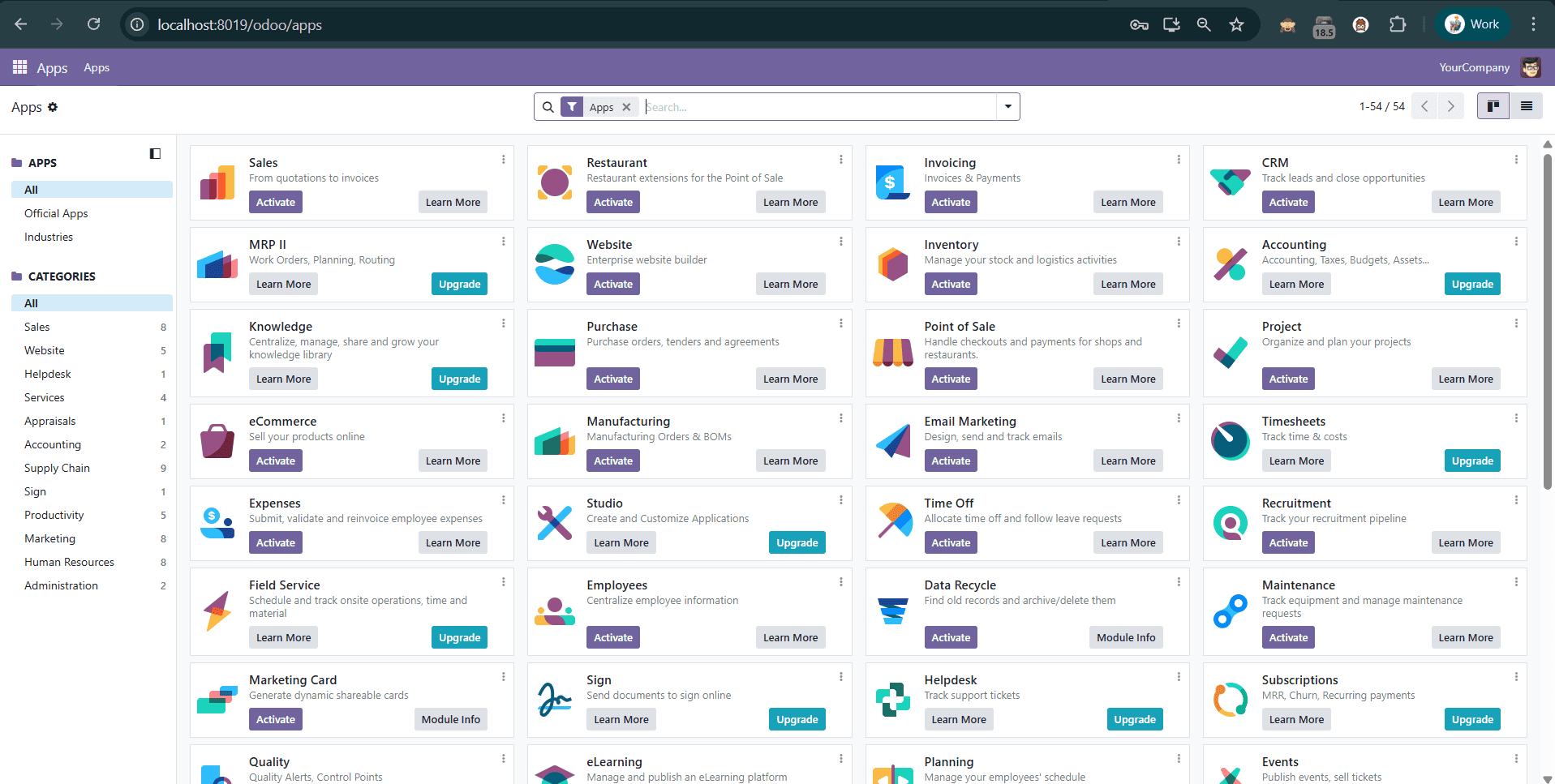The image size is (1555, 784).
Task: Upgrade to get the Accounting app
Action: point(1471,284)
